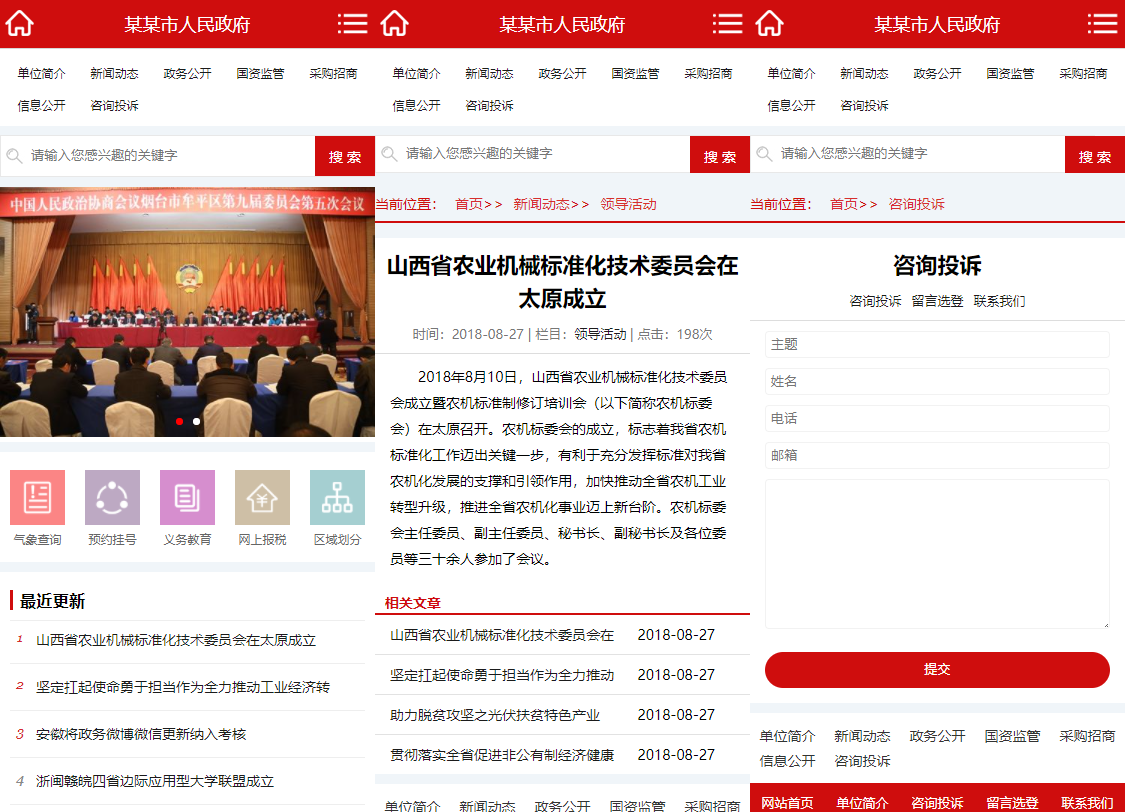Select the red carousel dot on the banner
Image resolution: width=1125 pixels, height=812 pixels.
coord(179,421)
